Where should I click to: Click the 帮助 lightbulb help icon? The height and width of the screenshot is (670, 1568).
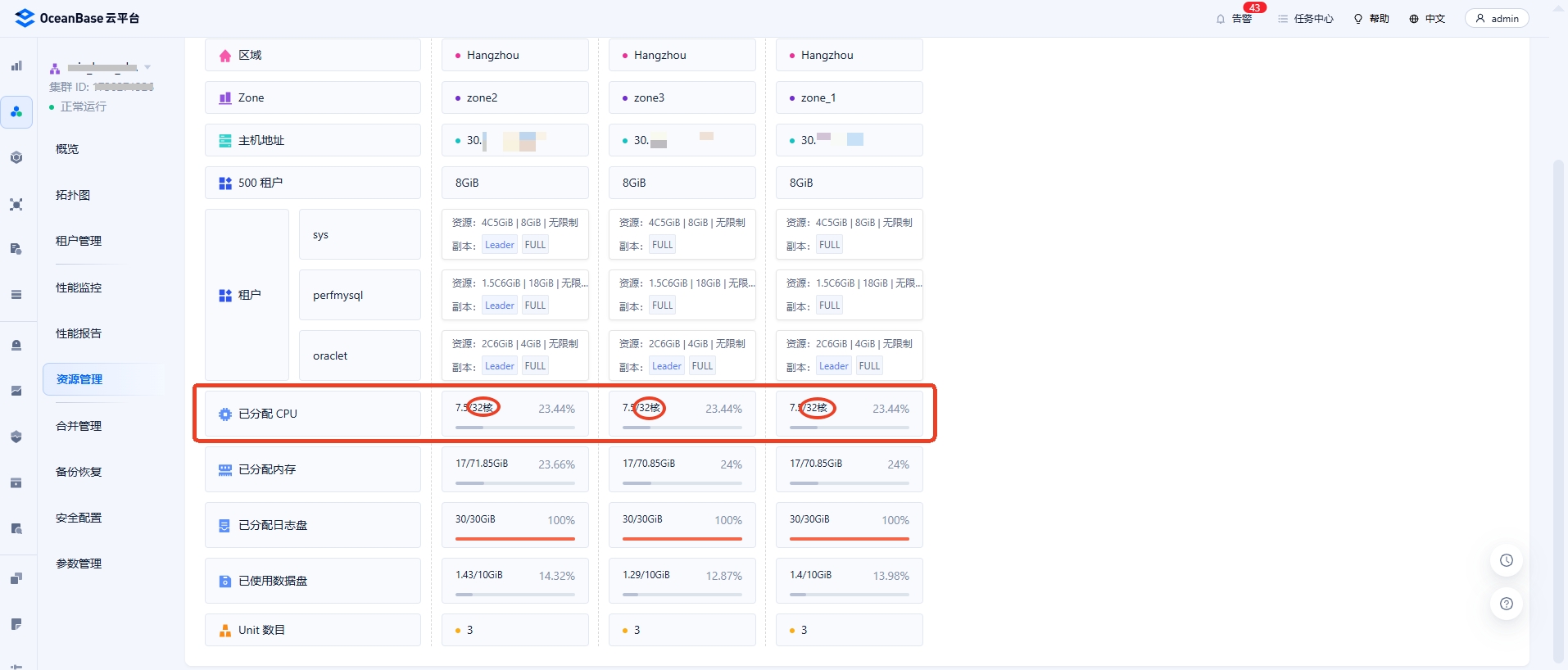(1358, 19)
